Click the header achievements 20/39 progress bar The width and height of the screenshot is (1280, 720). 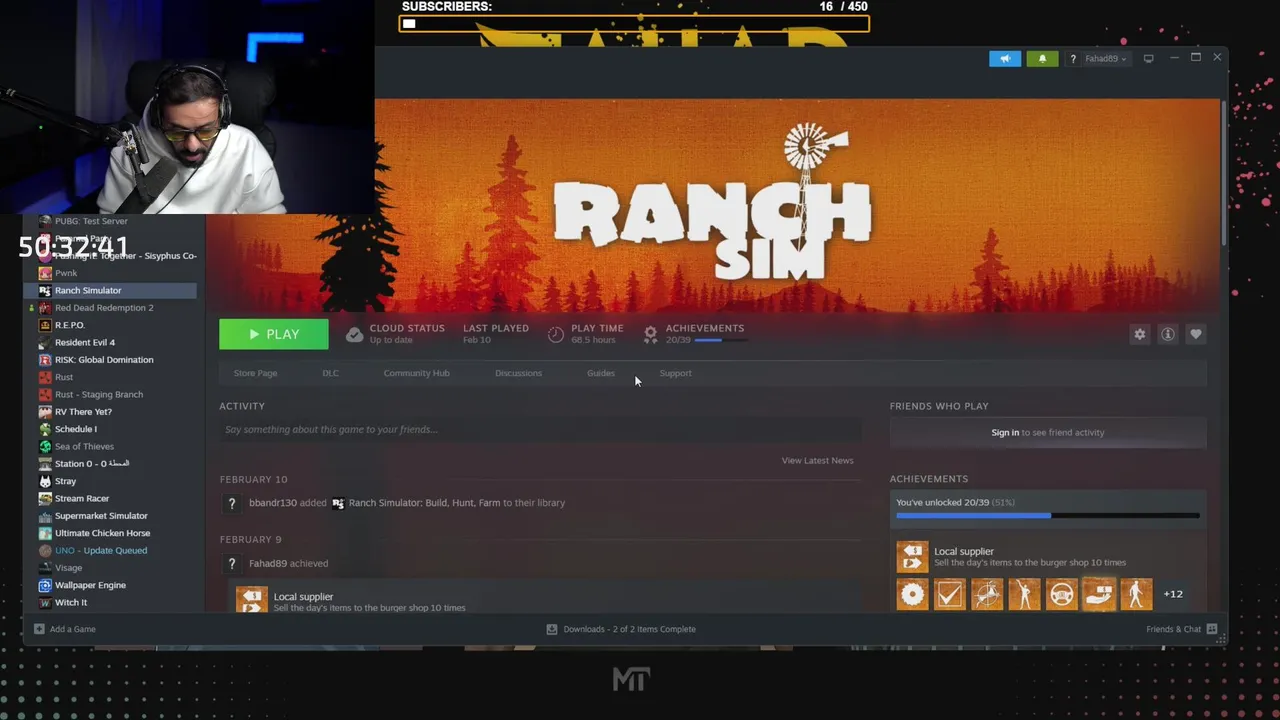click(720, 340)
